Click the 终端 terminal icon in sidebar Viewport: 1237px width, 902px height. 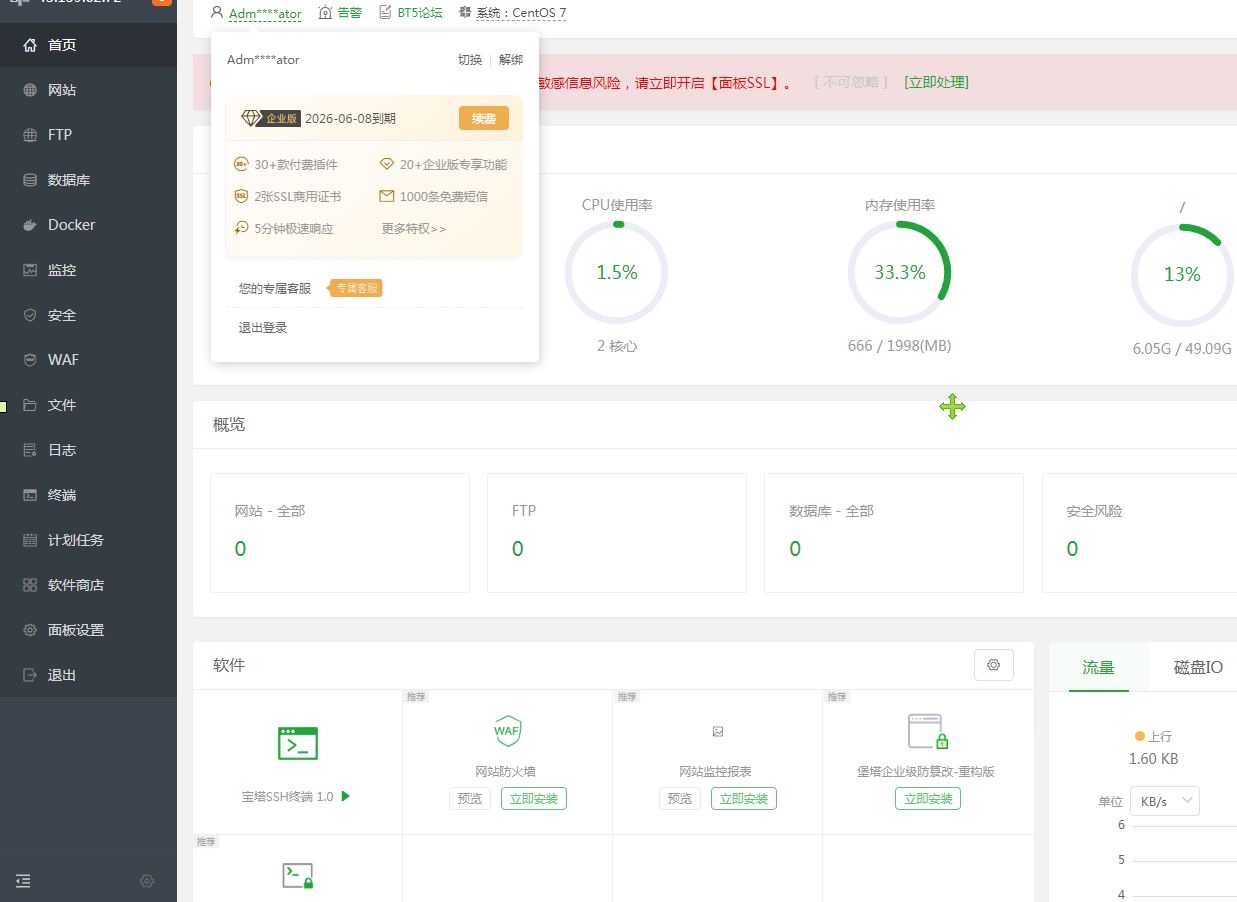(30, 495)
